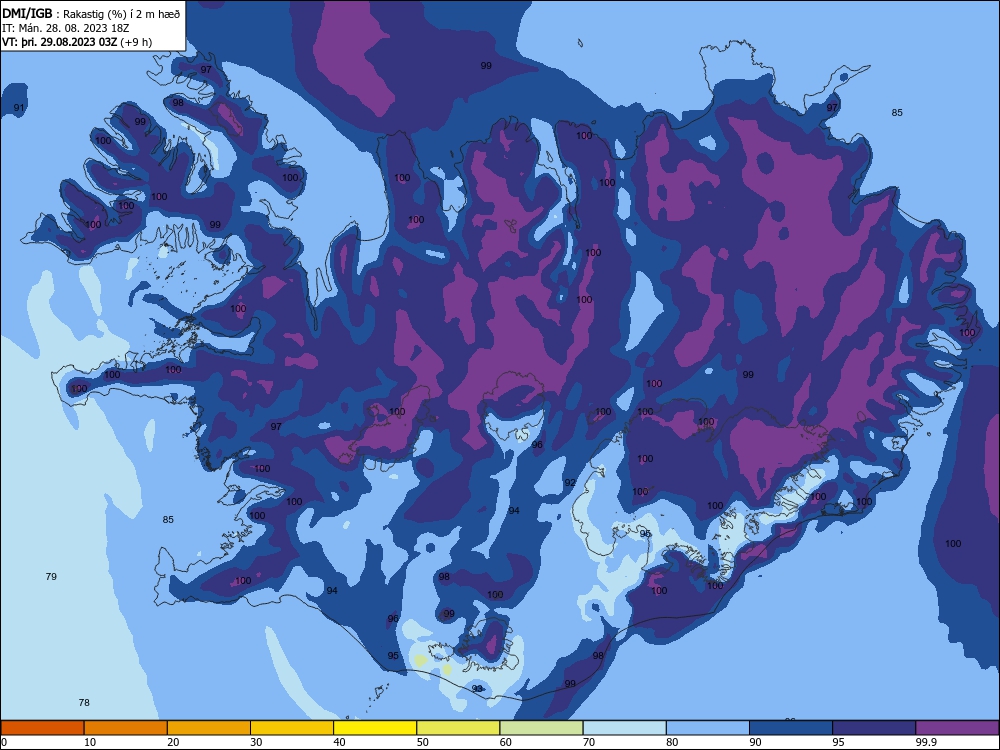
Task: Click the legend scale label 90
Action: (x=755, y=742)
